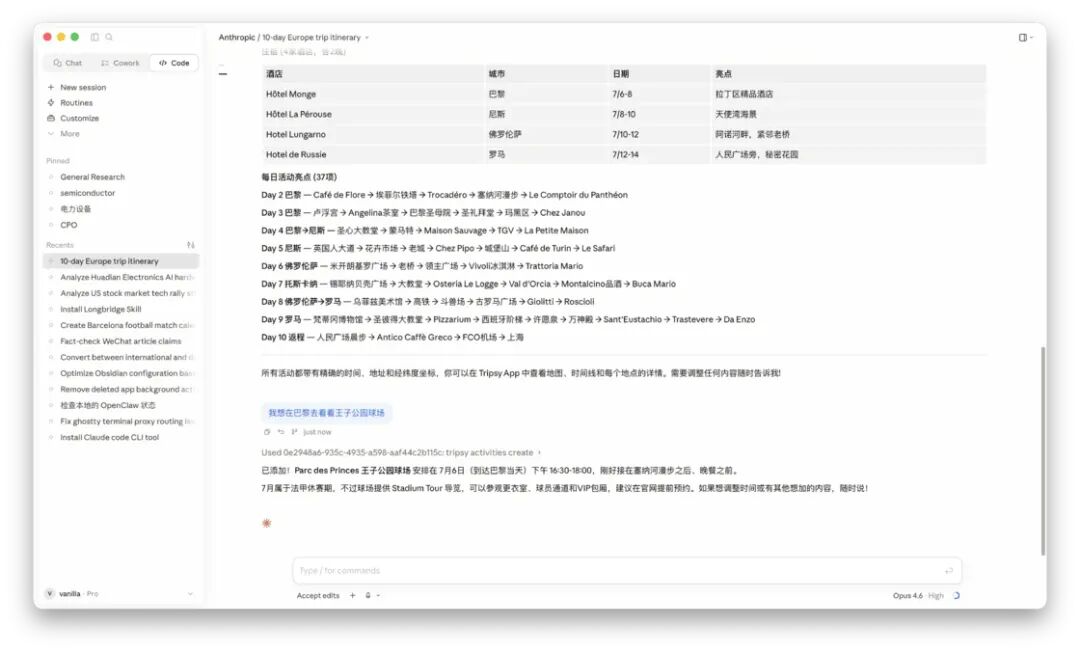Open pinned session CPO

pos(69,225)
